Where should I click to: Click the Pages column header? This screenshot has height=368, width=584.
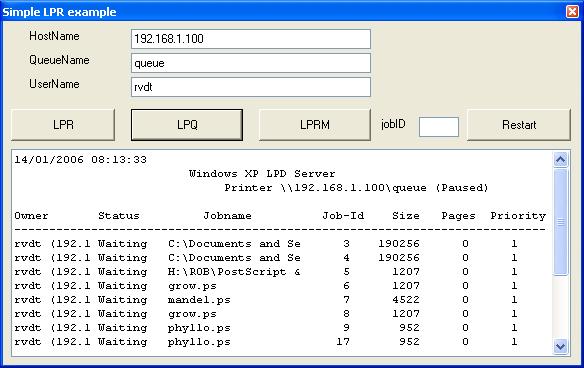pyautogui.click(x=458, y=216)
